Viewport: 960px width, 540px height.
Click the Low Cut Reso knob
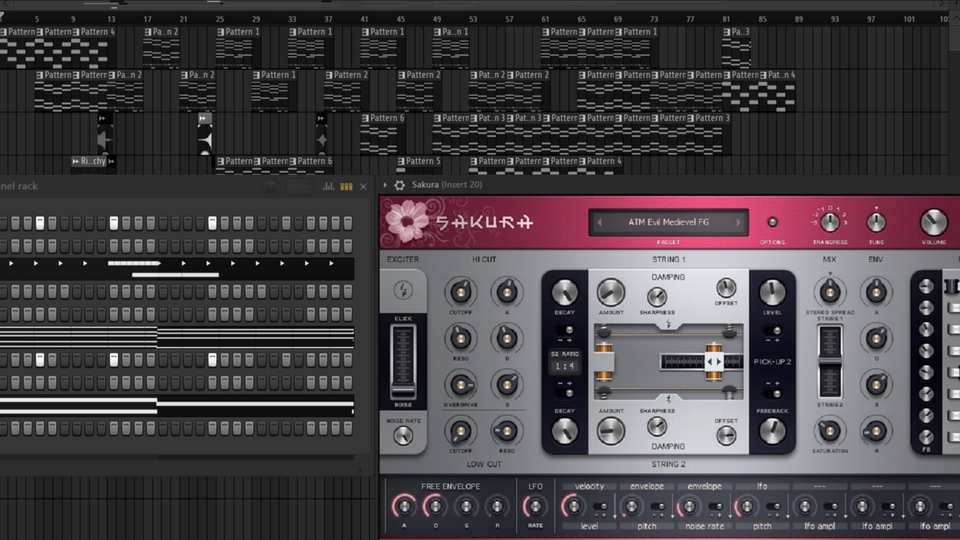tap(506, 431)
